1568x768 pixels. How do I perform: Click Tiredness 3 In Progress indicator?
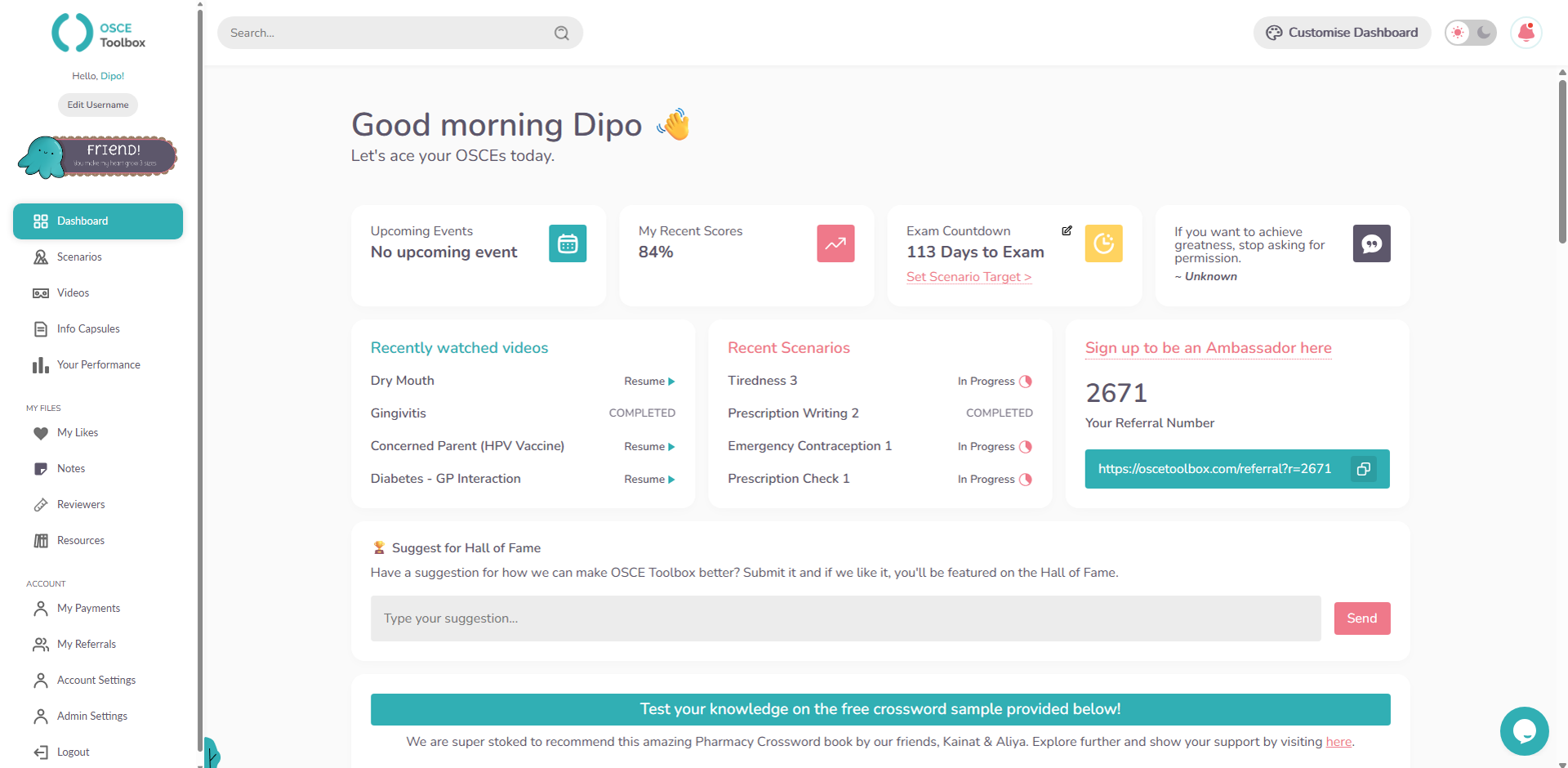point(995,382)
